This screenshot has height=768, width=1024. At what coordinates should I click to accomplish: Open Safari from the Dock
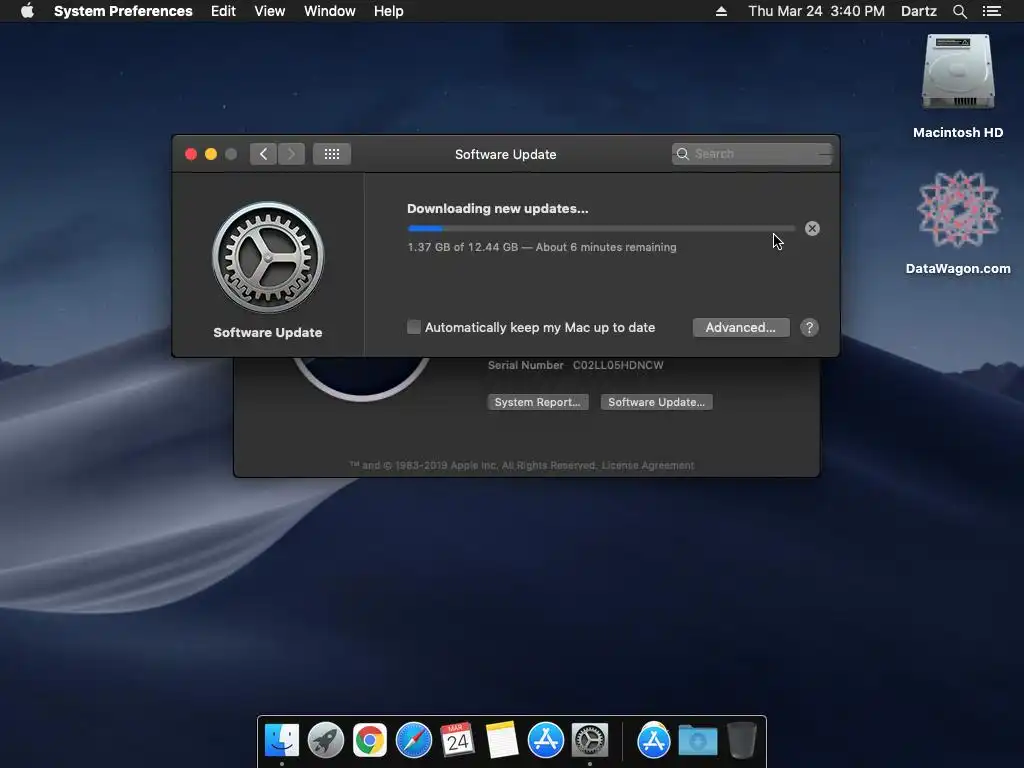click(414, 741)
